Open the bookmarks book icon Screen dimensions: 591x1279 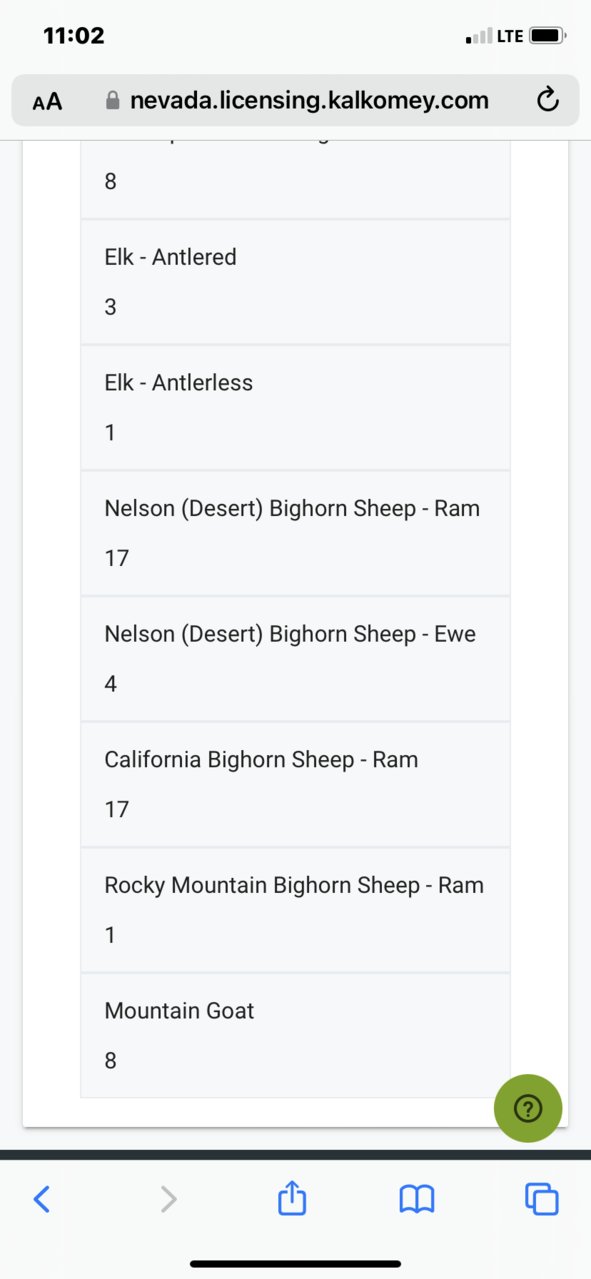pos(416,1199)
